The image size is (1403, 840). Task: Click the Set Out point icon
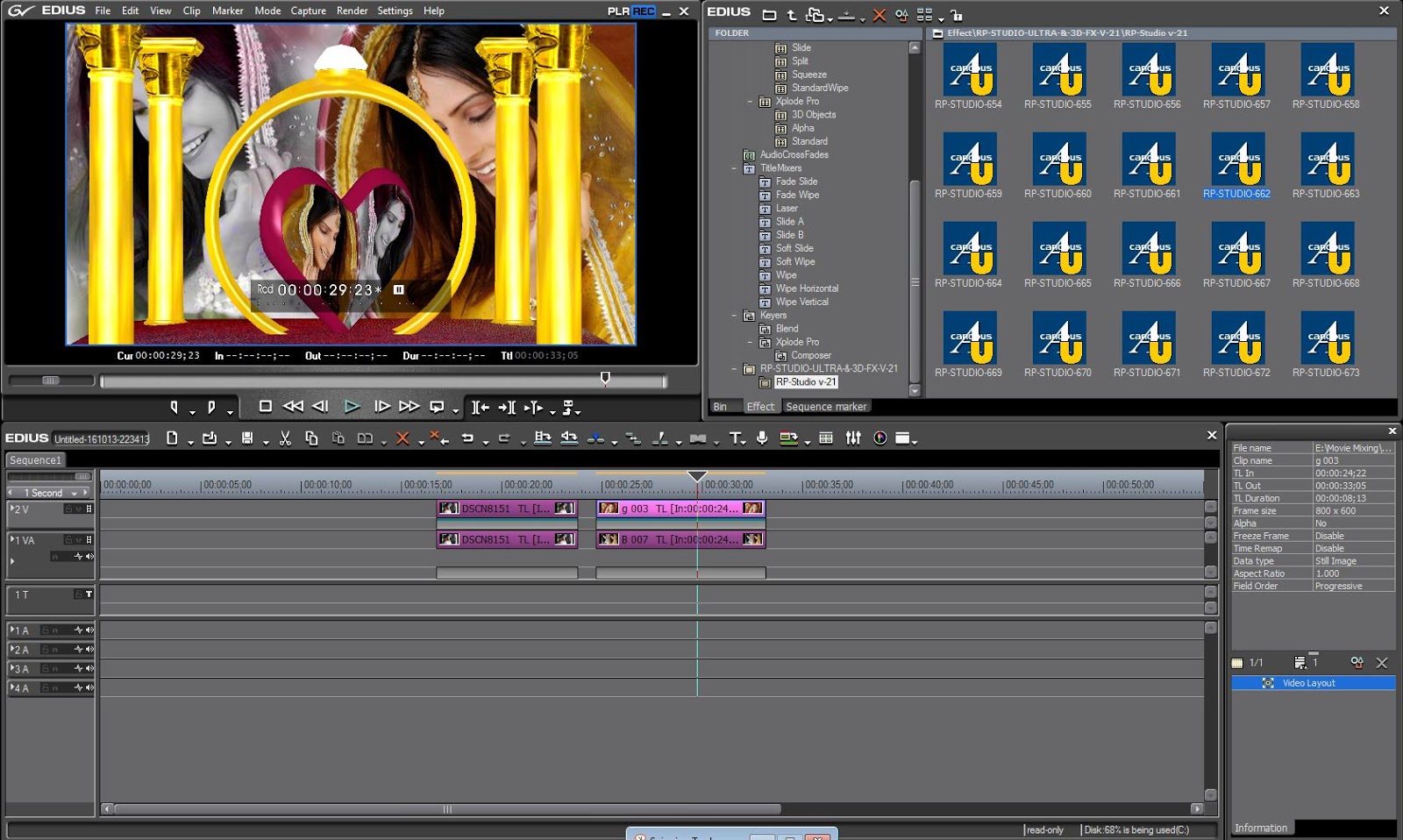(211, 407)
